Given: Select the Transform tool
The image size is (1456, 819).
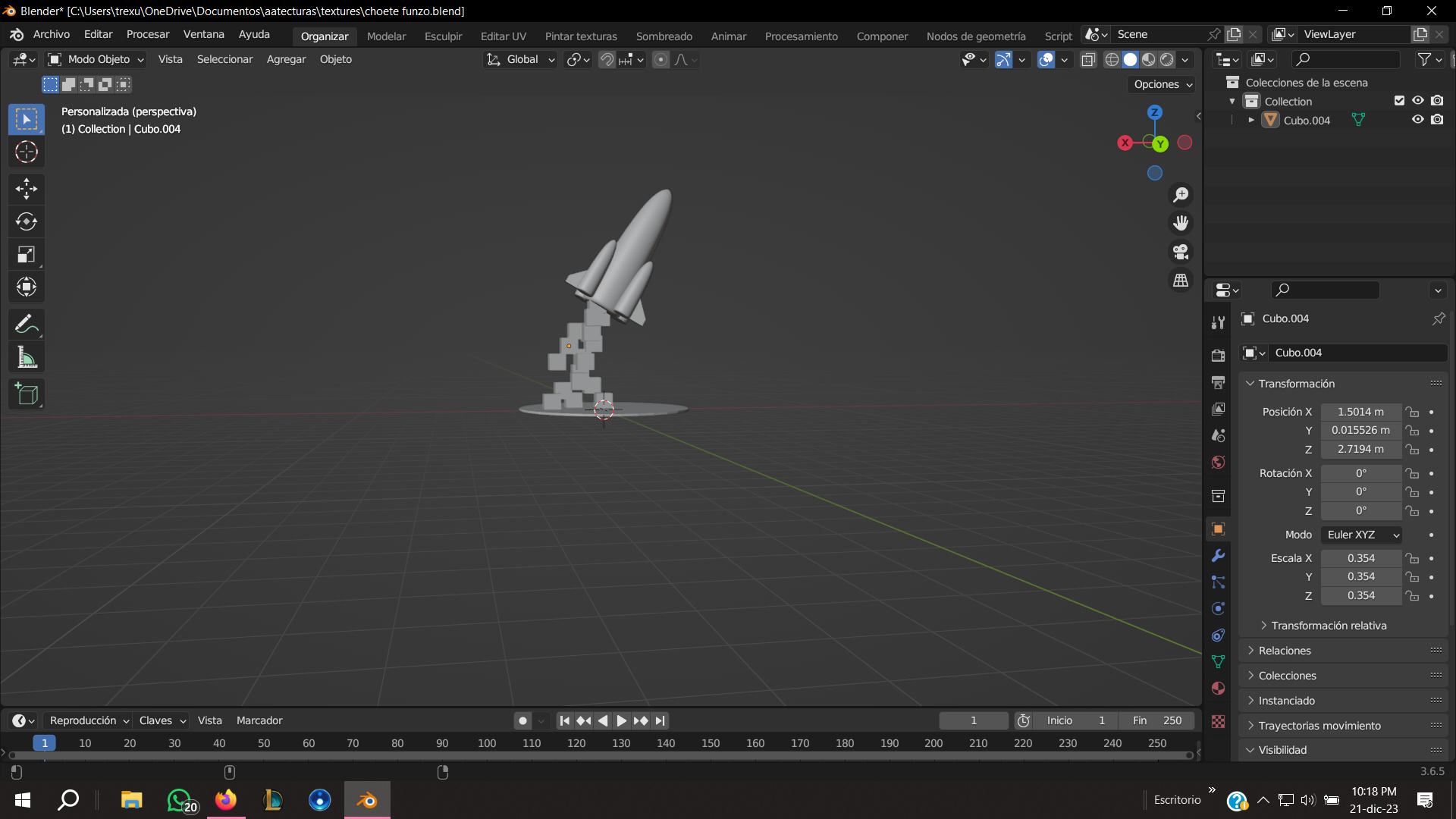Looking at the screenshot, I should (x=27, y=287).
